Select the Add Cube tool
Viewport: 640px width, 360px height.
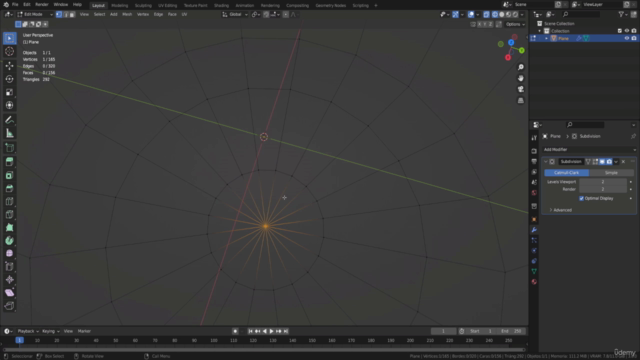click(x=9, y=148)
